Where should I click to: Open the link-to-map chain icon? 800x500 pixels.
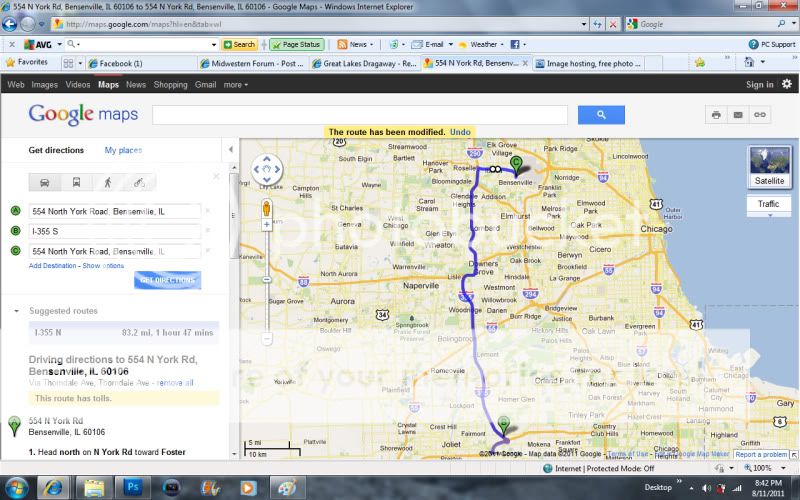pos(760,115)
